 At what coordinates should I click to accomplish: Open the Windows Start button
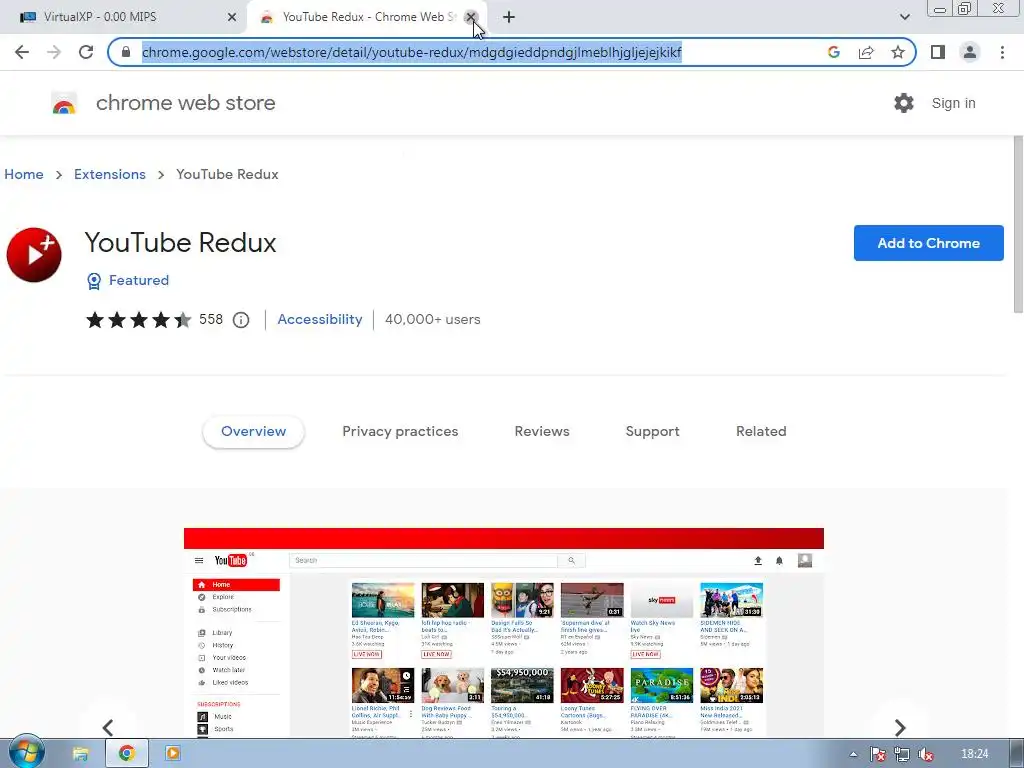[x=27, y=752]
